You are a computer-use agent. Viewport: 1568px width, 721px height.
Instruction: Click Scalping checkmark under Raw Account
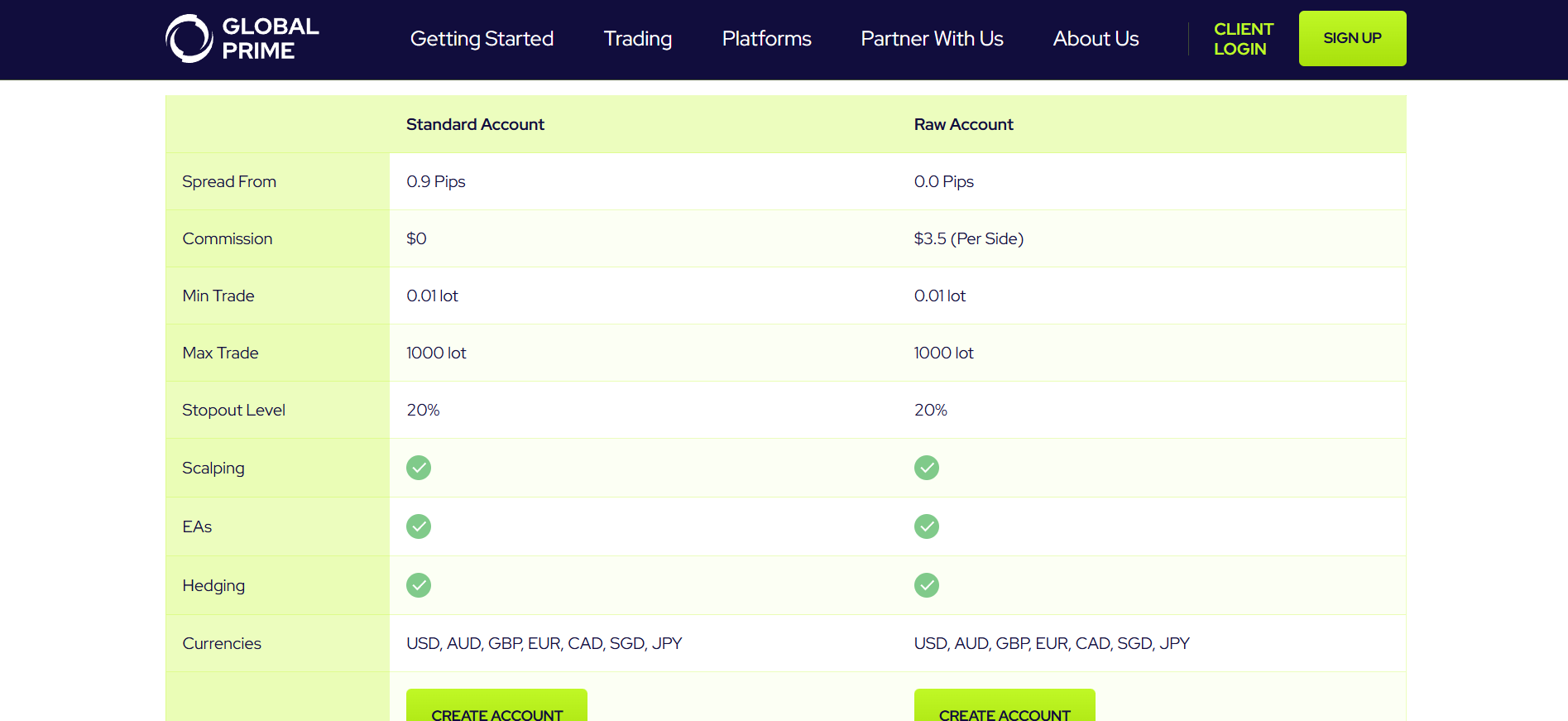click(927, 468)
